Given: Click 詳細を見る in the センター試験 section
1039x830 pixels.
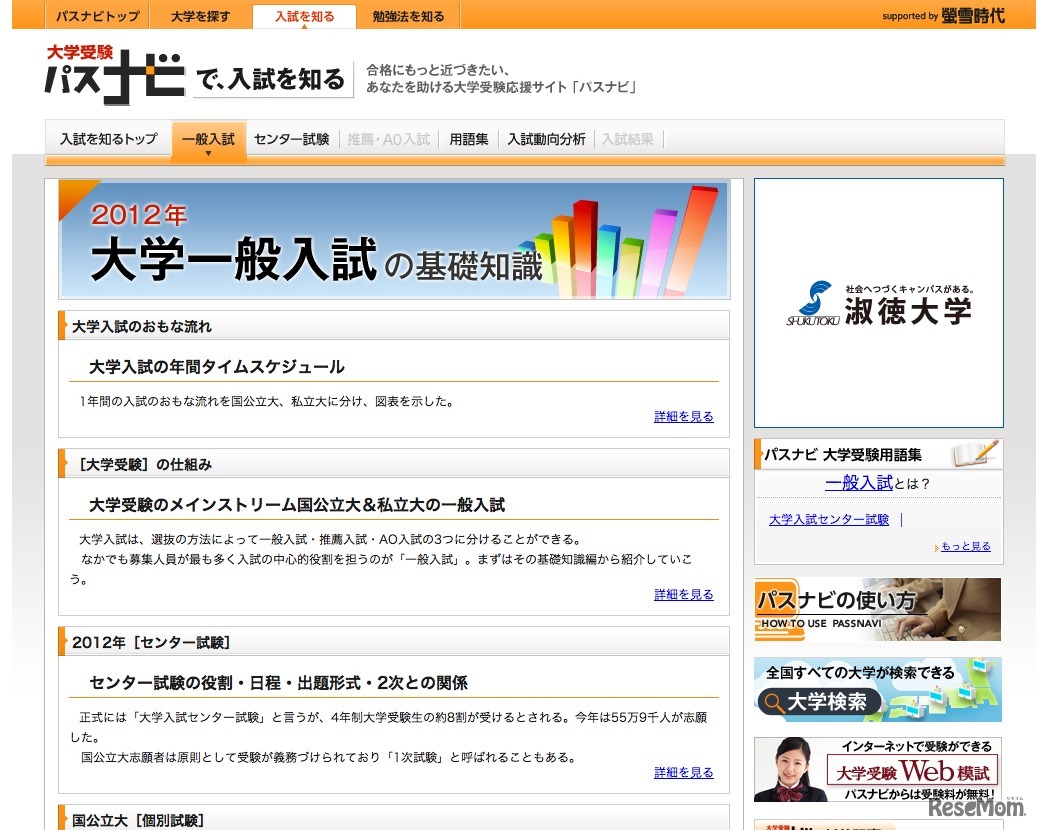Looking at the screenshot, I should tap(684, 771).
